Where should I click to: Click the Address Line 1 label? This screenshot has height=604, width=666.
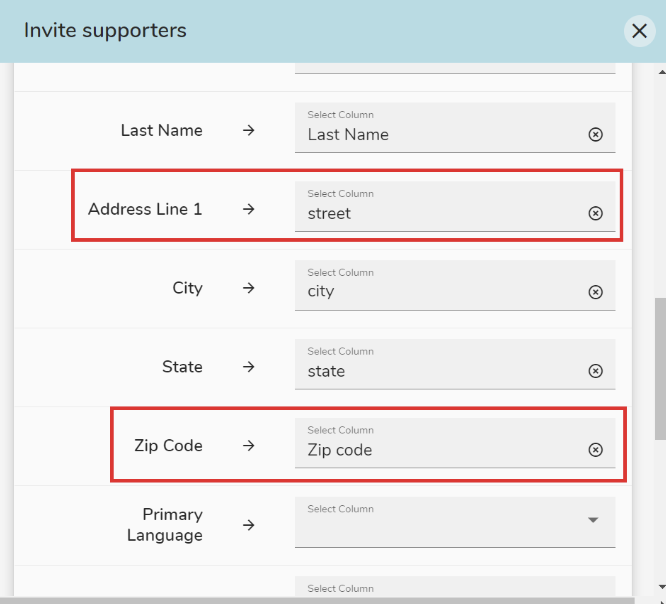145,209
